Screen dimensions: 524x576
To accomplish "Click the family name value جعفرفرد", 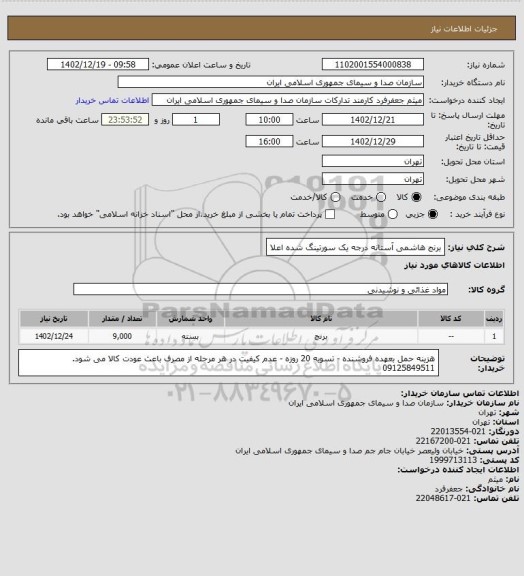I will click(448, 489).
